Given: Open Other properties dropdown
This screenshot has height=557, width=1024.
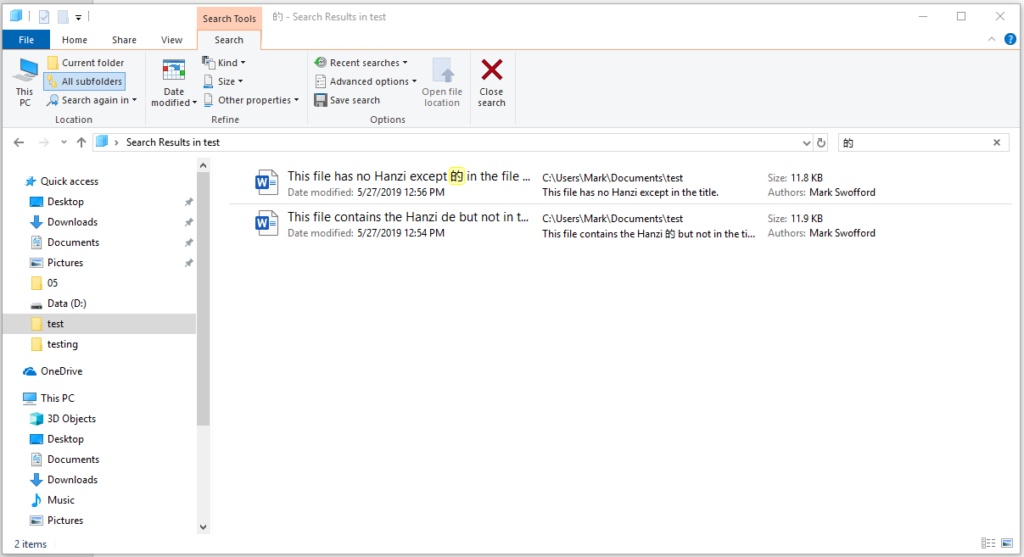Looking at the screenshot, I should [x=251, y=100].
